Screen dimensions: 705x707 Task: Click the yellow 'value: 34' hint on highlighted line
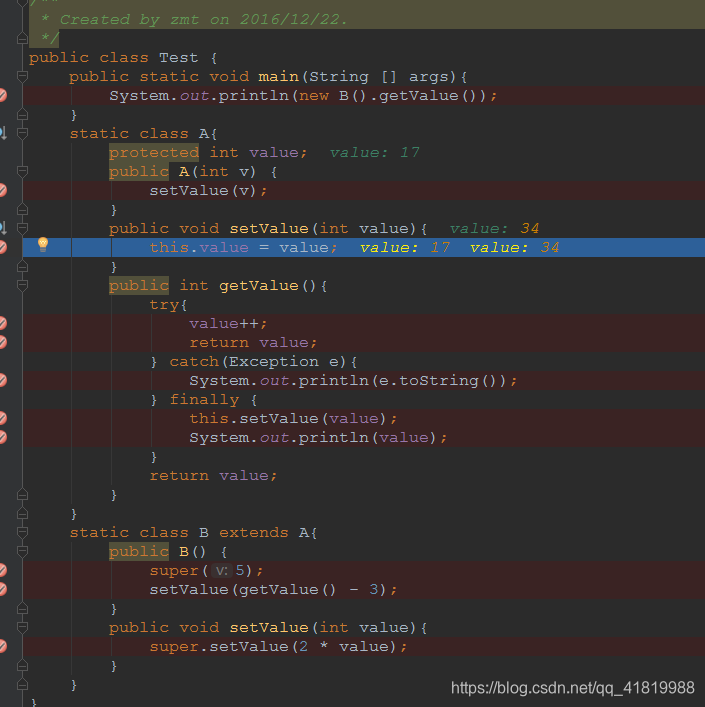(x=515, y=247)
